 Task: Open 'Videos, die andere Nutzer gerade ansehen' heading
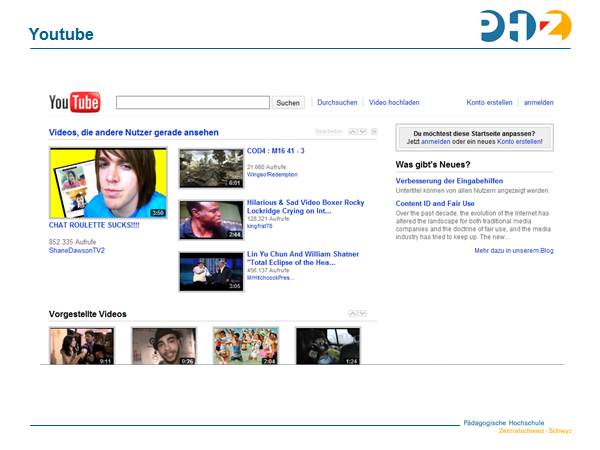(x=134, y=132)
